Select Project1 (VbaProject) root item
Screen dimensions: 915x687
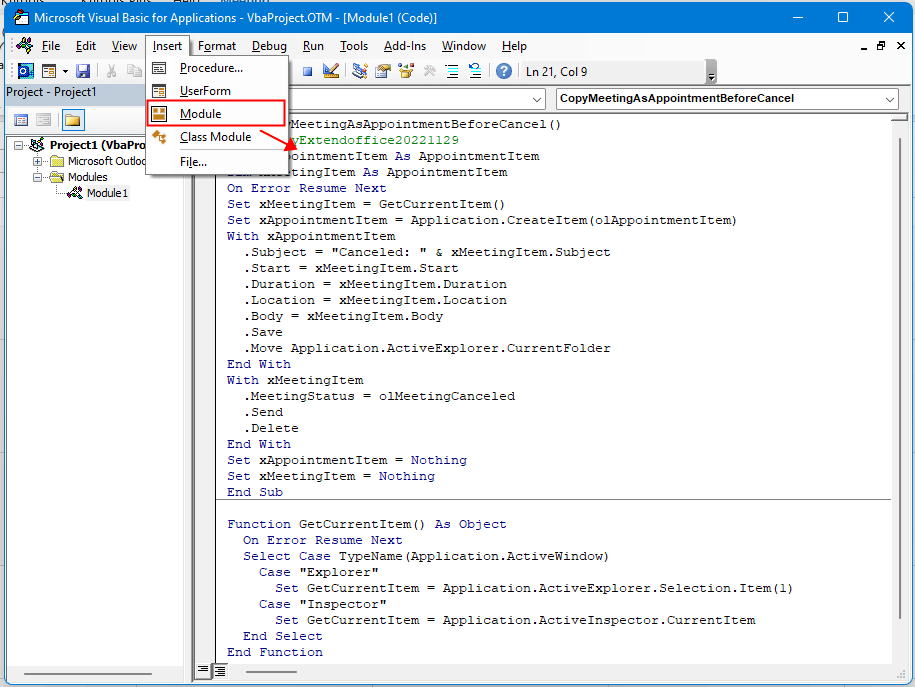pyautogui.click(x=97, y=145)
